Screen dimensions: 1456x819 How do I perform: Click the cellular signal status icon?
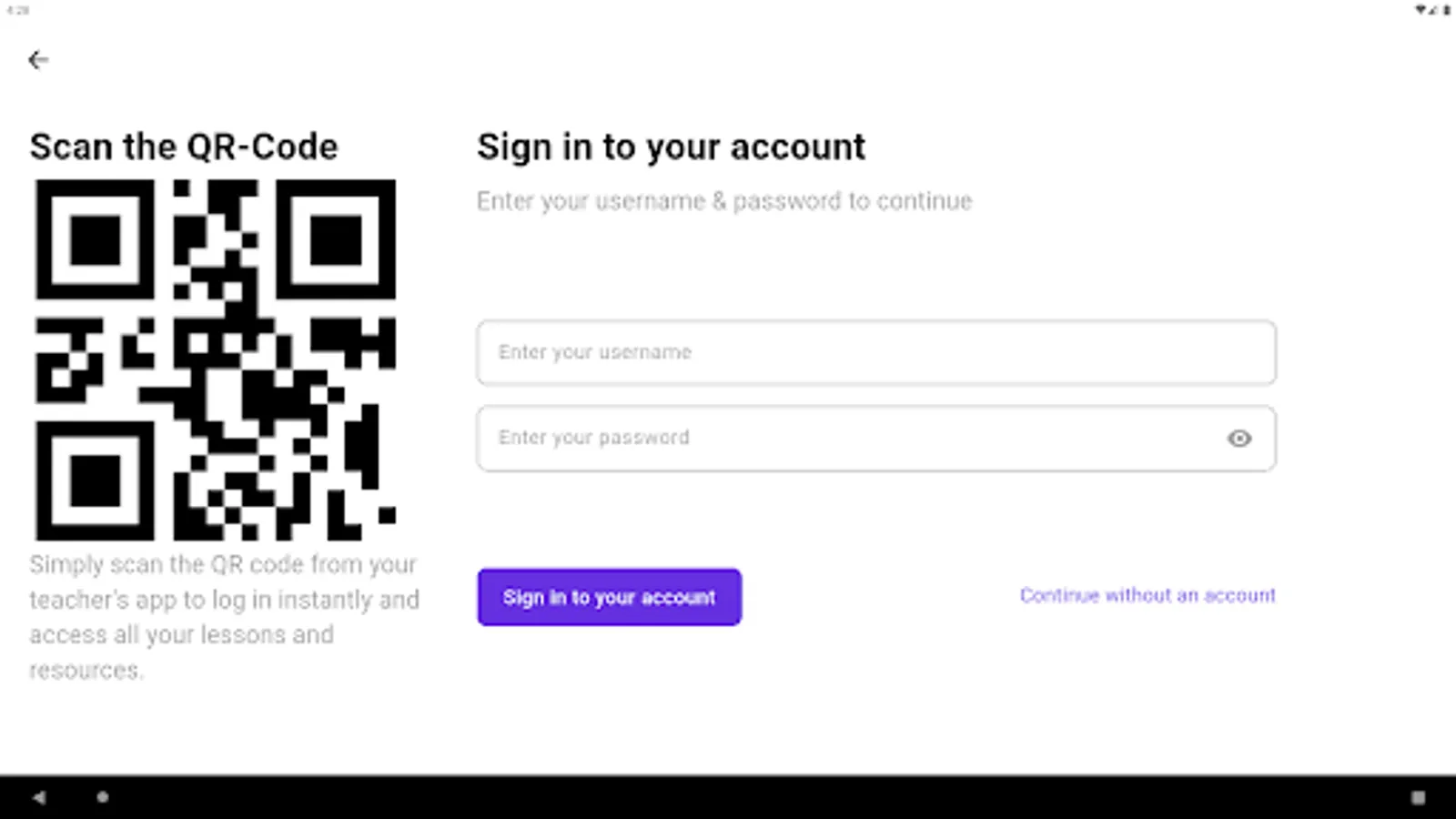1433,10
